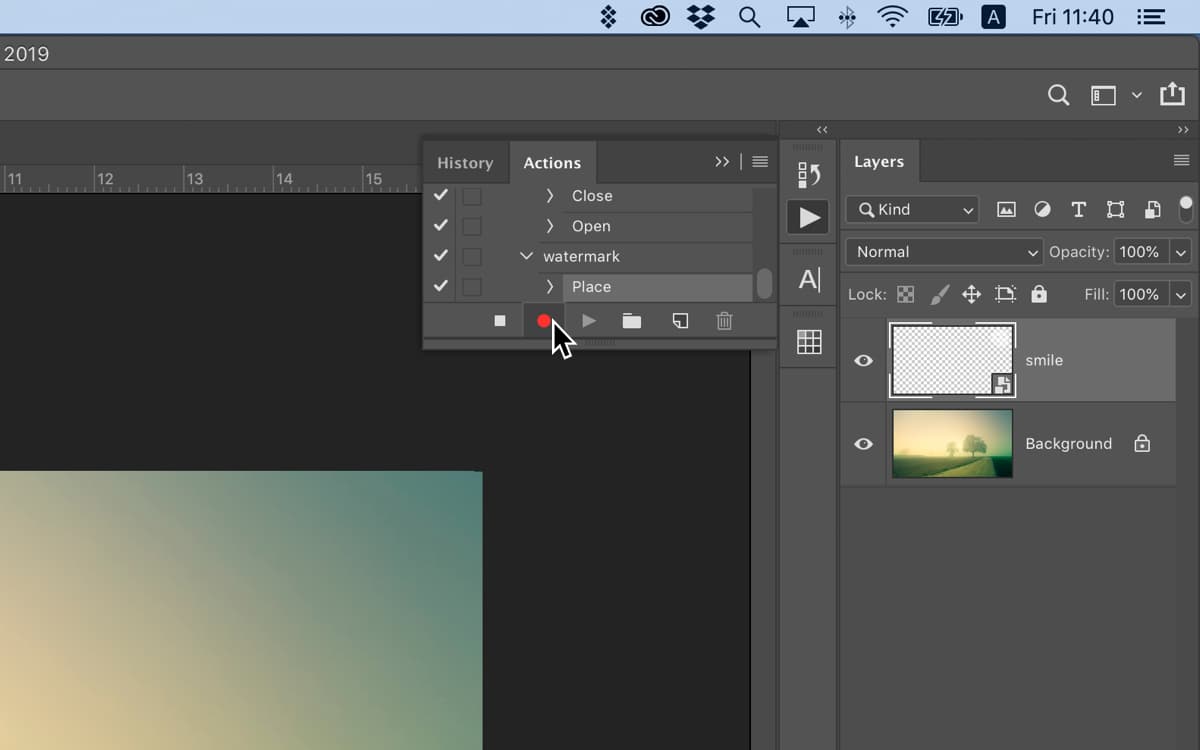Create a new action set folder
Viewport: 1200px width, 750px height.
[631, 320]
